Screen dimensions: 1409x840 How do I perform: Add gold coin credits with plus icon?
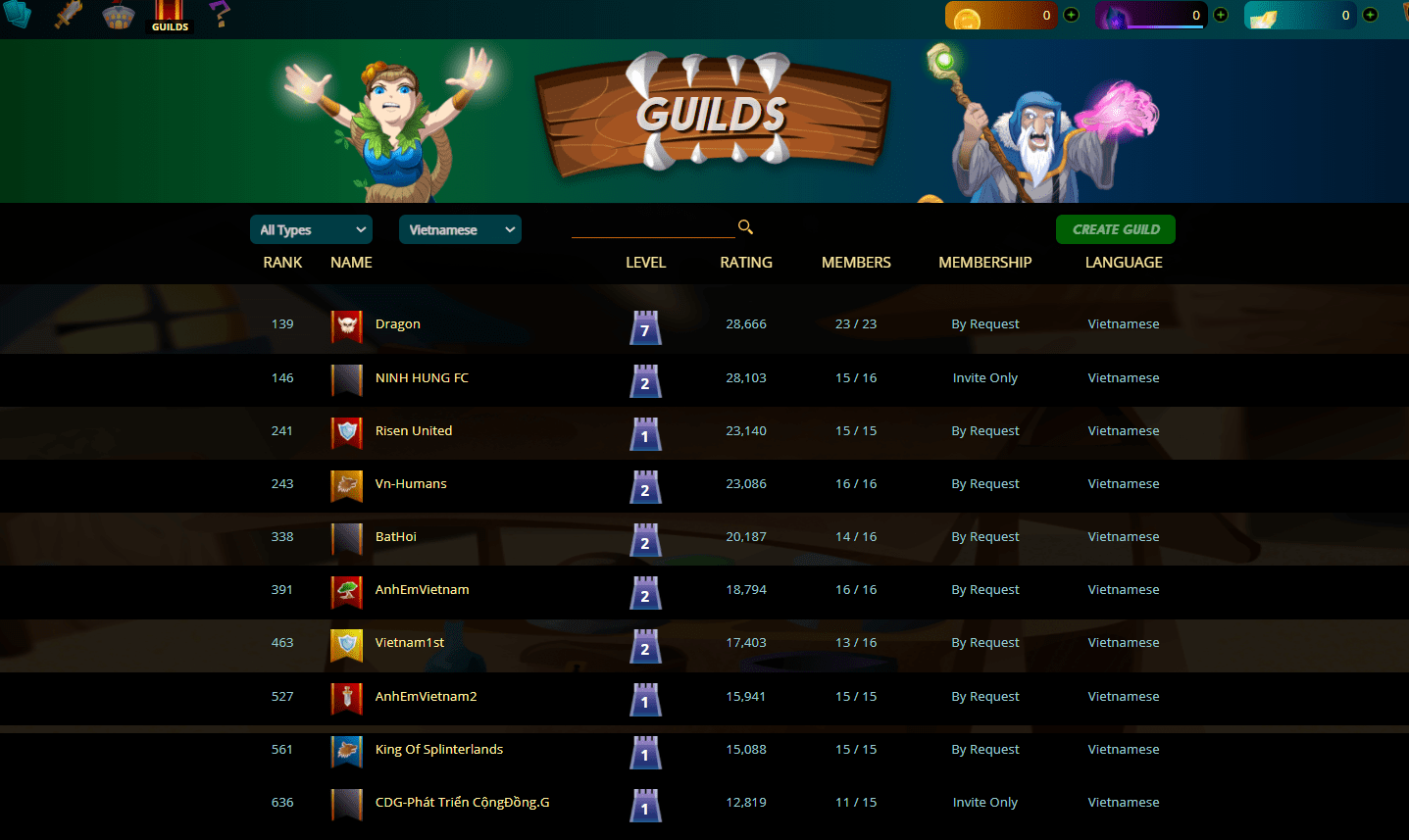[x=1072, y=15]
